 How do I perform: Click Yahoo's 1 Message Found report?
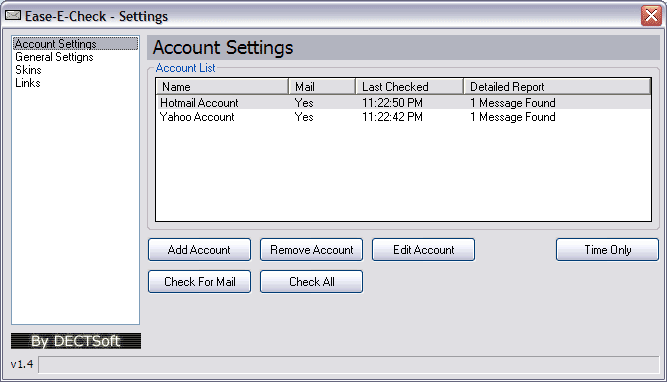pyautogui.click(x=513, y=117)
